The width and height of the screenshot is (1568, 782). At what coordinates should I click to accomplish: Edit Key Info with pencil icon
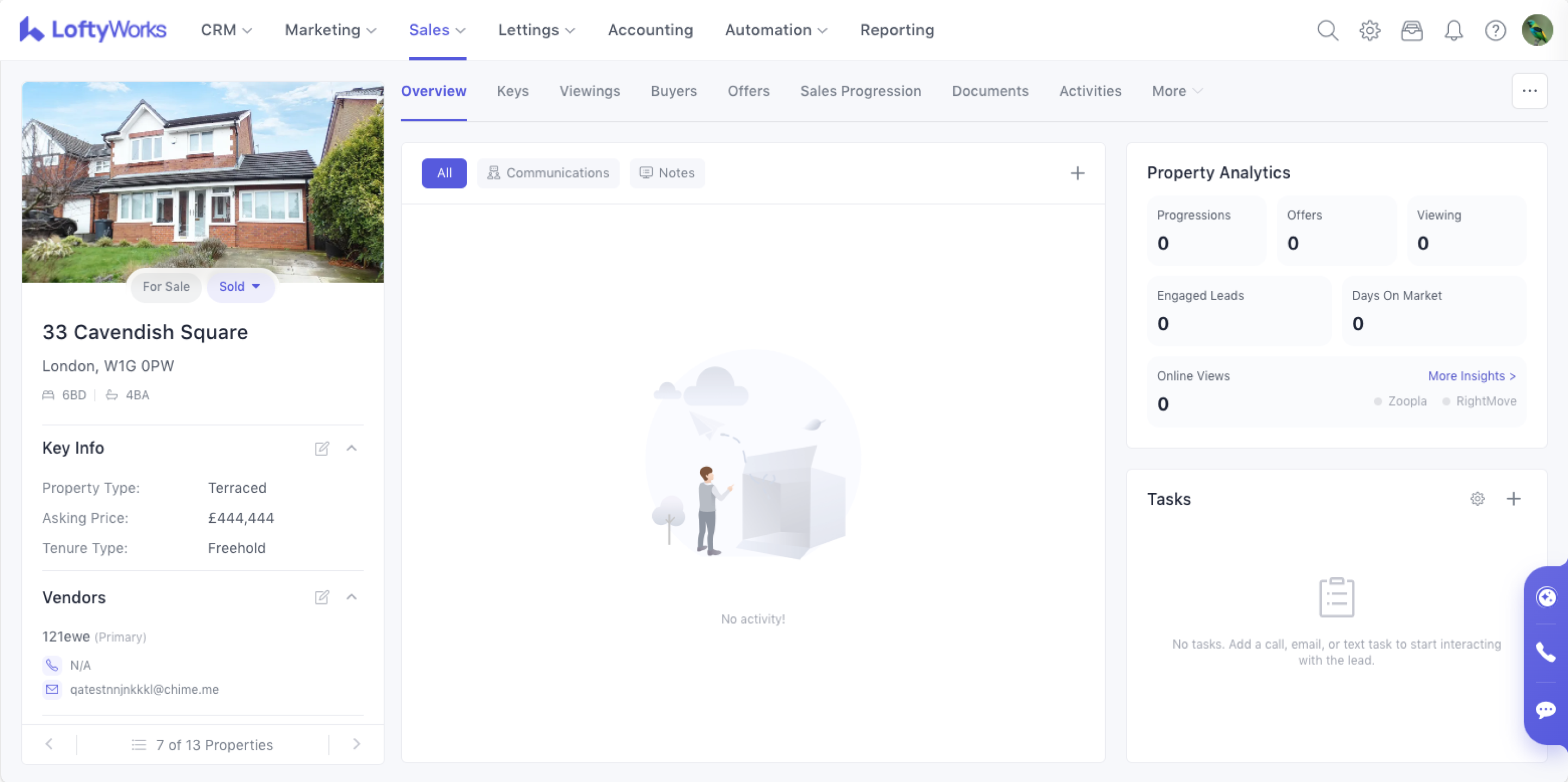[x=321, y=448]
